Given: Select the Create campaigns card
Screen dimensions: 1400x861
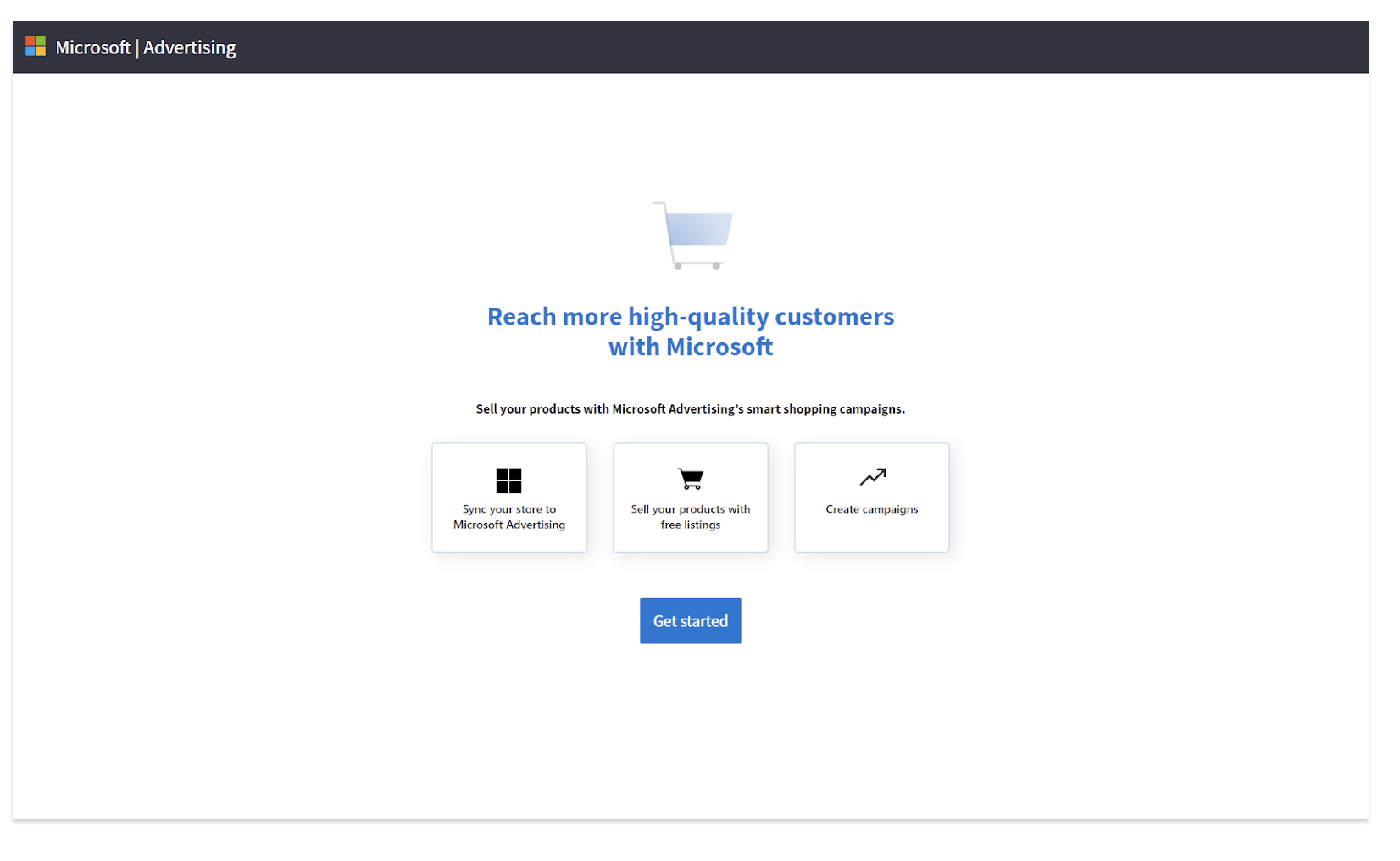Looking at the screenshot, I should [x=872, y=497].
